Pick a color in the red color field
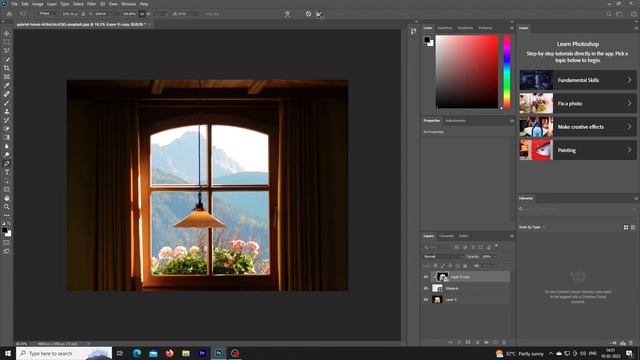This screenshot has width=640, height=360. pyautogui.click(x=467, y=72)
